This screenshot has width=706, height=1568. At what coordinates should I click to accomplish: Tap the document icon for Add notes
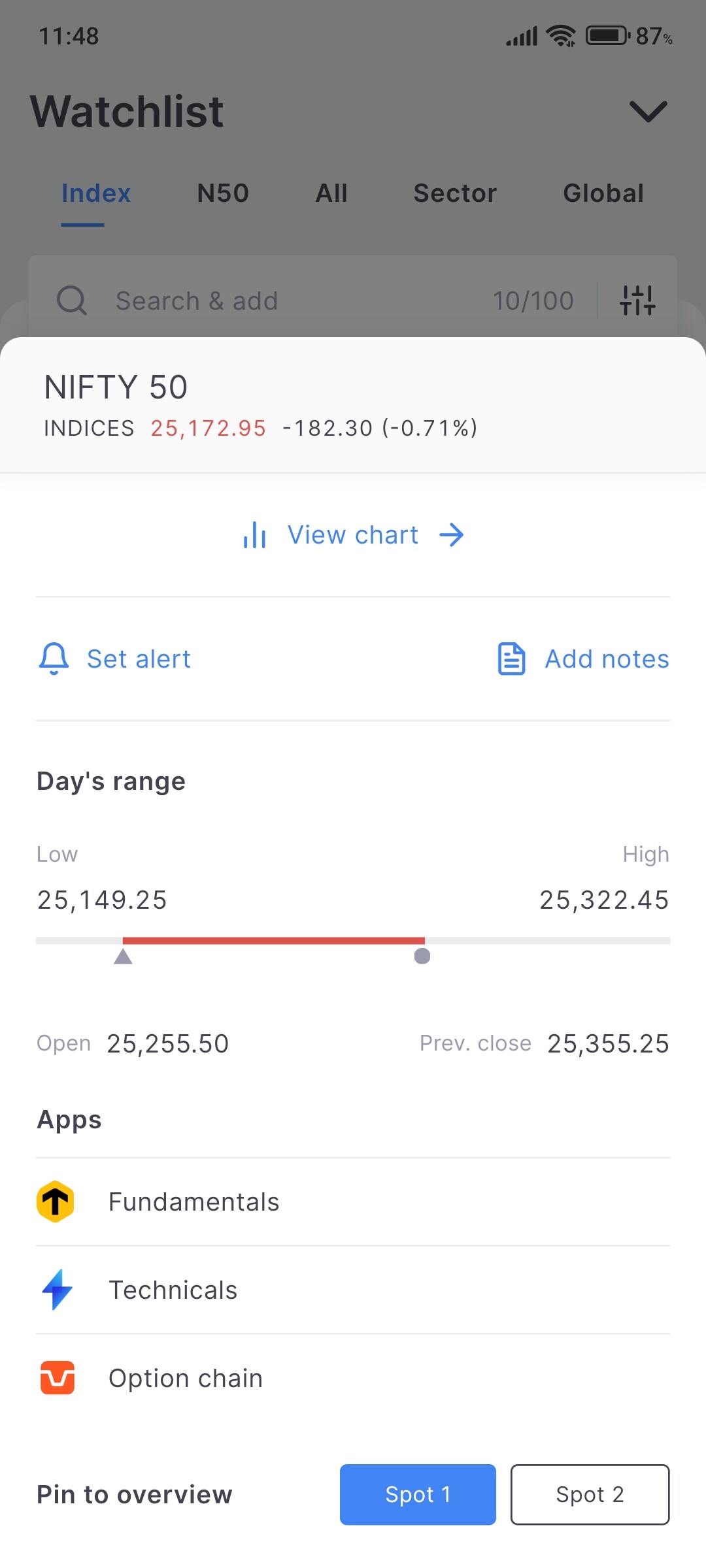511,659
